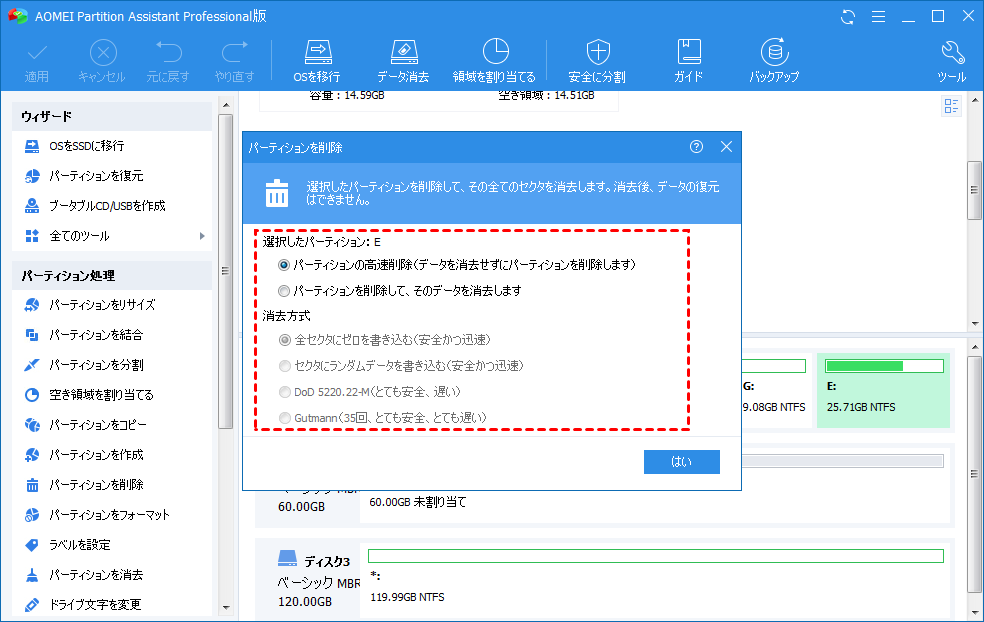Select the E: 25.71GB NTFS partition
The height and width of the screenshot is (622, 984).
coord(883,390)
